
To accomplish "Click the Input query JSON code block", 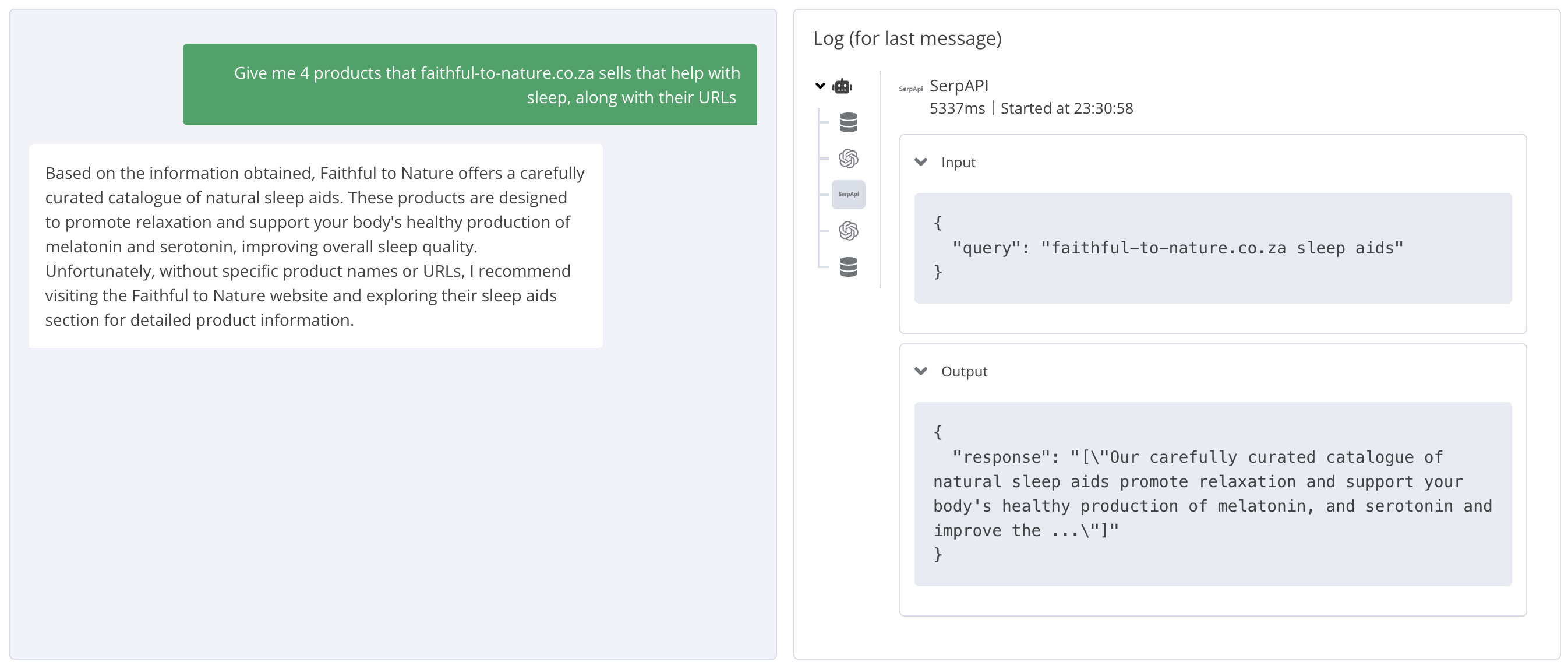I will (1213, 248).
